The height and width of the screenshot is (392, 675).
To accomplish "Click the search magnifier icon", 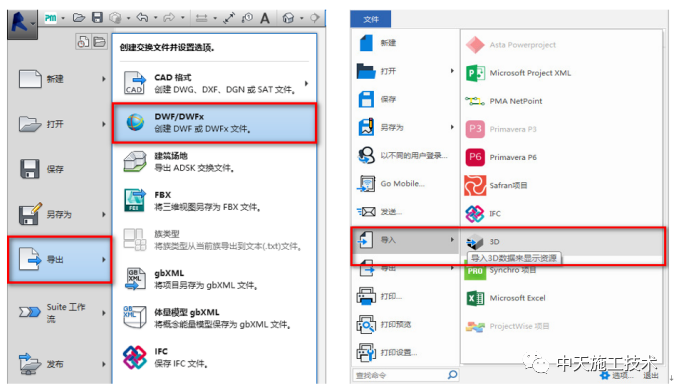I will coord(452,375).
